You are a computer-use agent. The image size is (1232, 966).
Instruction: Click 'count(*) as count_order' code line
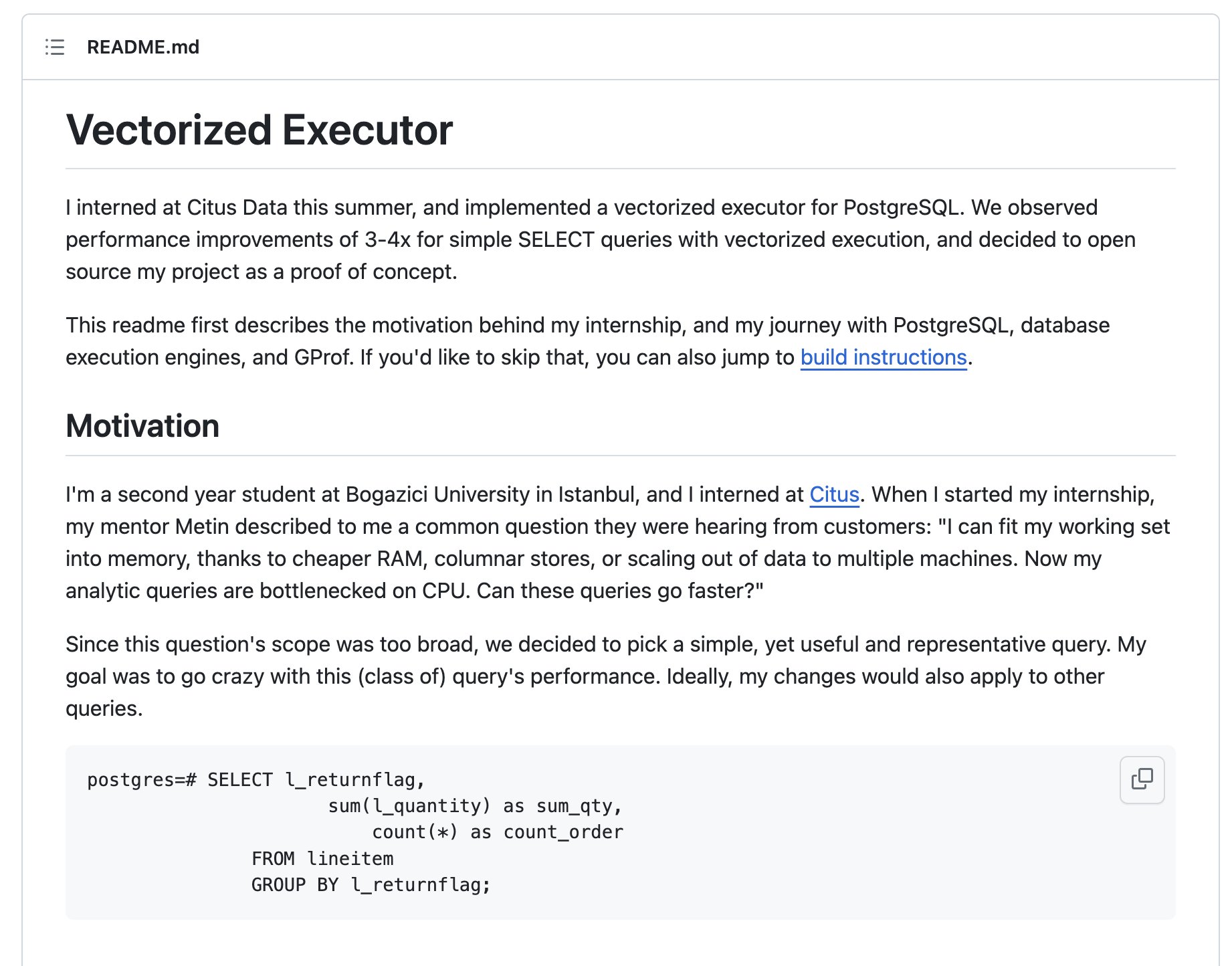pyautogui.click(x=498, y=832)
